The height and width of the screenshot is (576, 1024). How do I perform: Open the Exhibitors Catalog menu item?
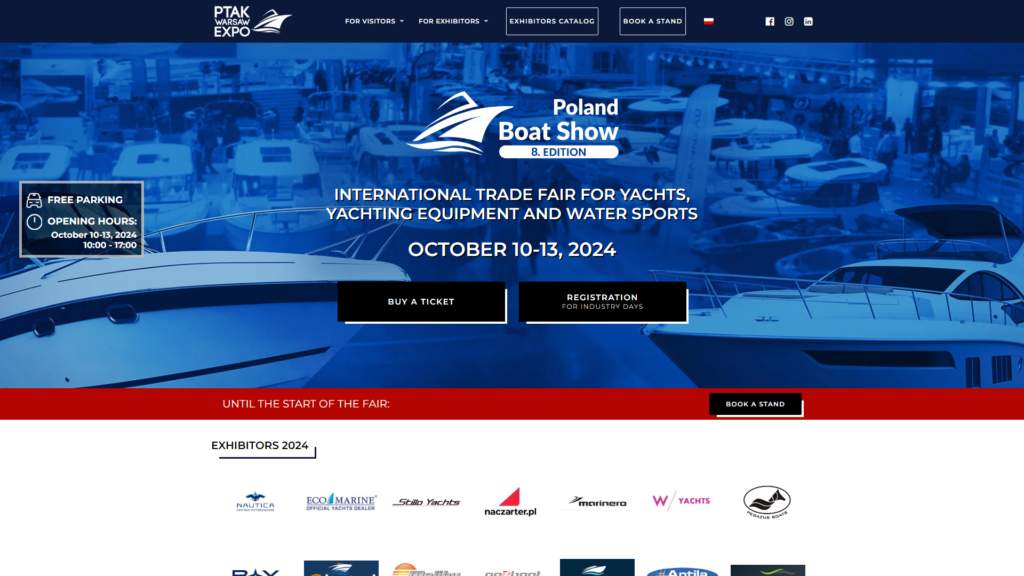552,21
